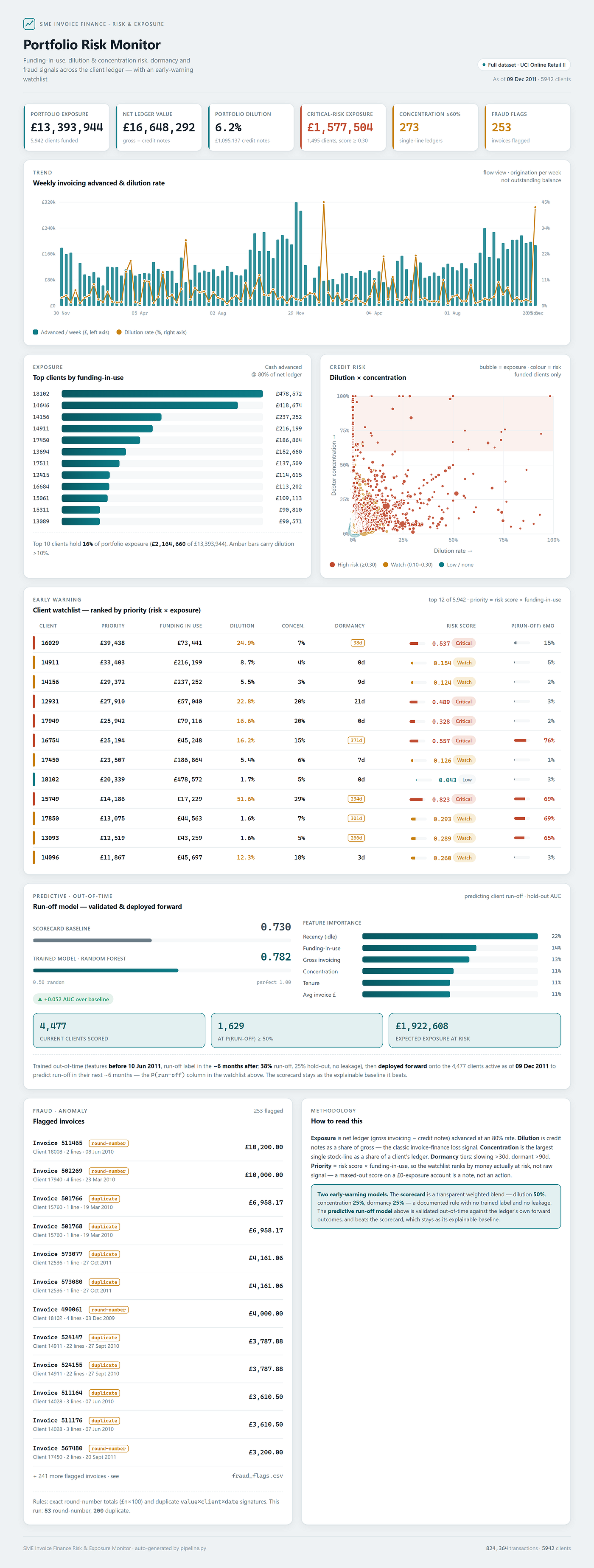The width and height of the screenshot is (594, 1568).
Task: Click client 13089 in top clients list
Action: click(x=41, y=522)
